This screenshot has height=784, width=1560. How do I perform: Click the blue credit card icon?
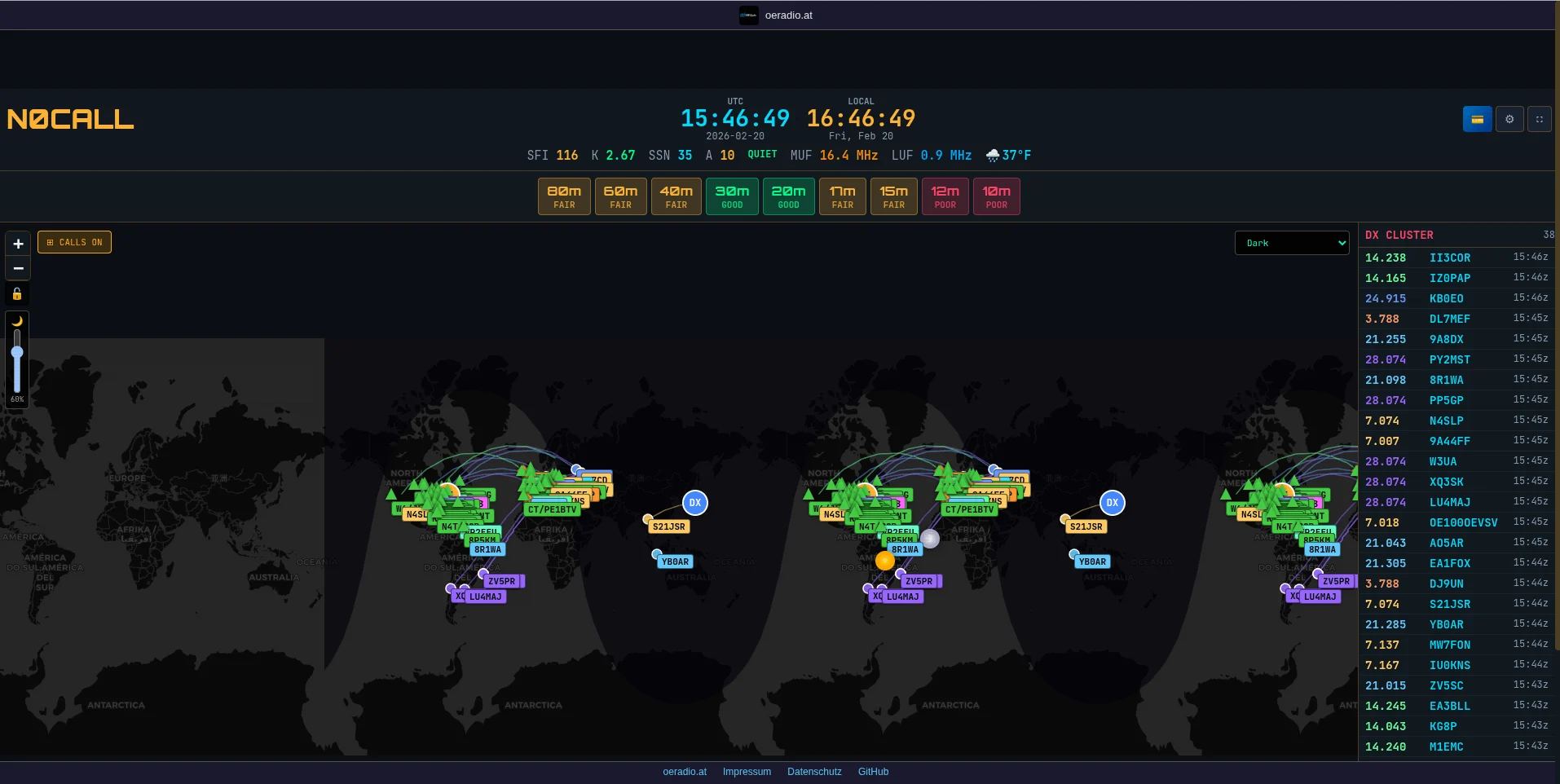pos(1477,119)
